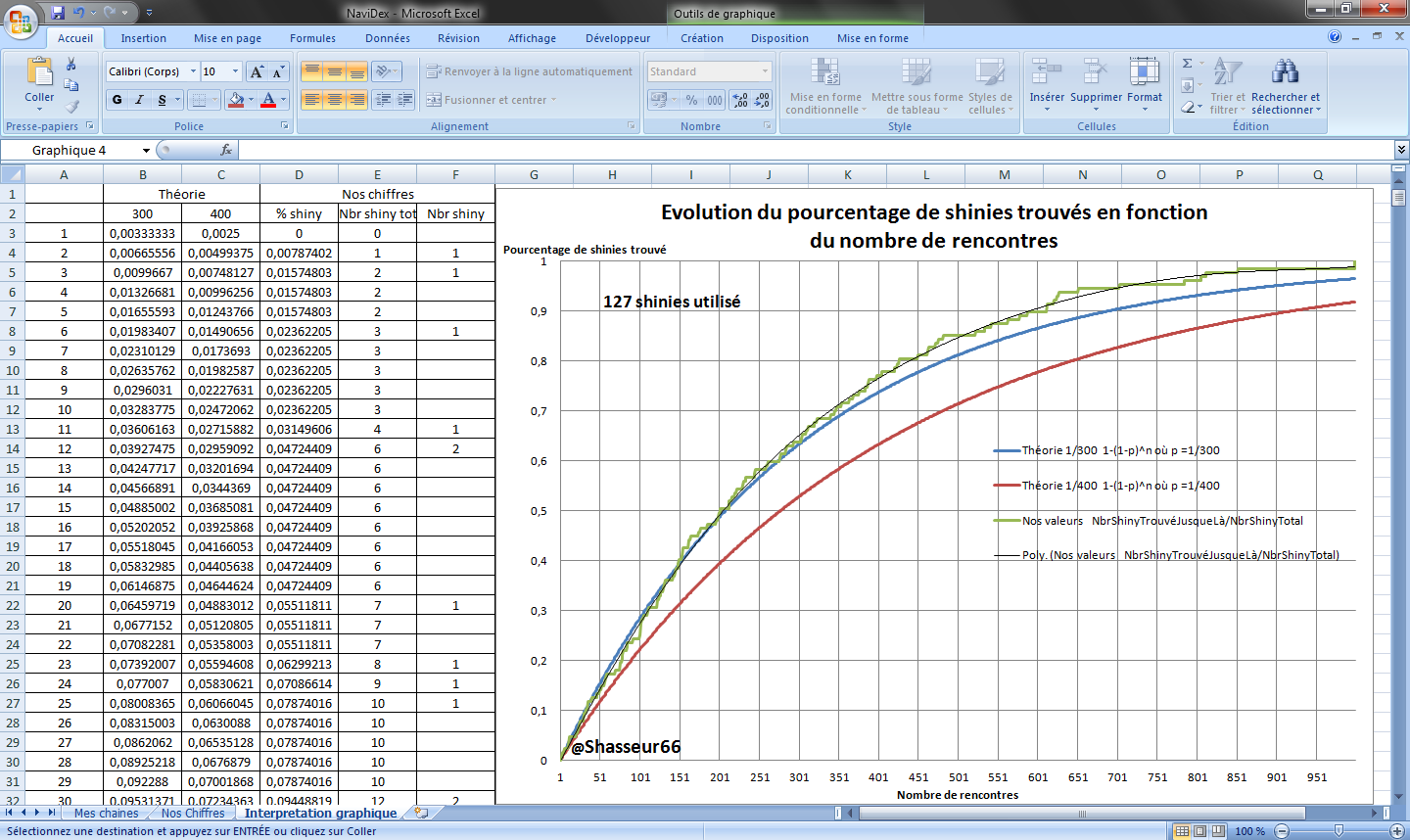
Task: Apply thousands separator 000 format
Action: point(715,100)
